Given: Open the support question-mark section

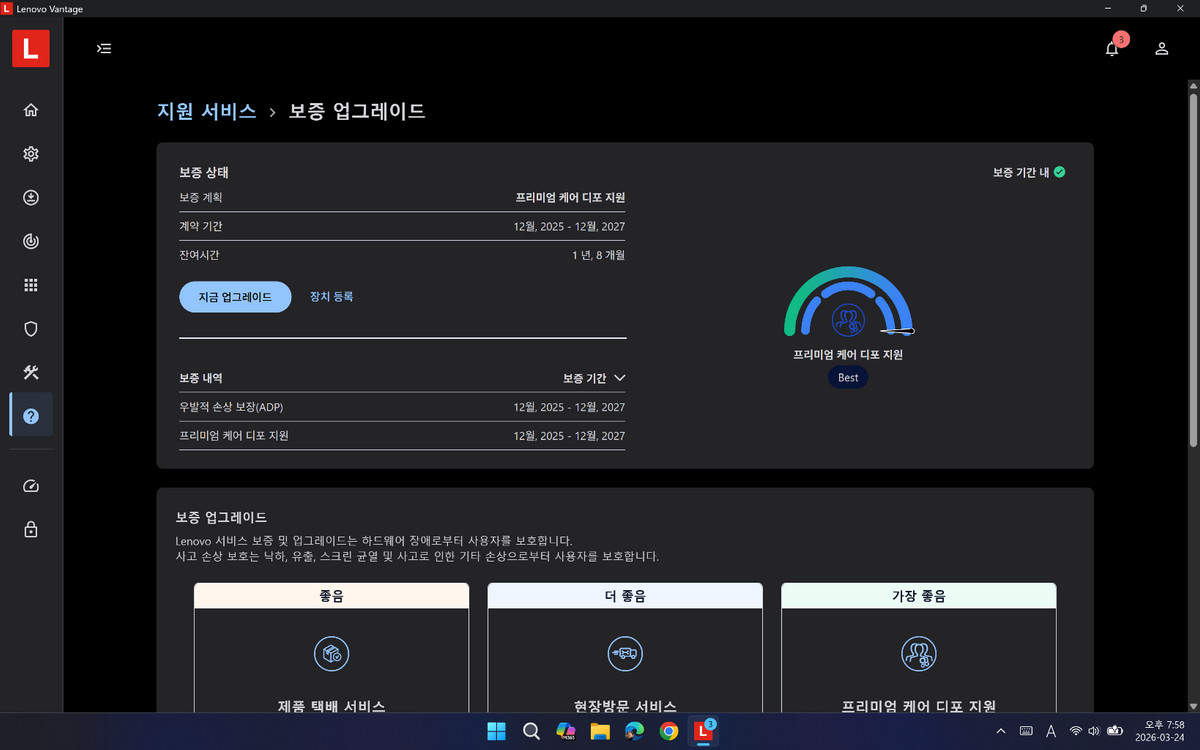Looking at the screenshot, I should click(30, 415).
